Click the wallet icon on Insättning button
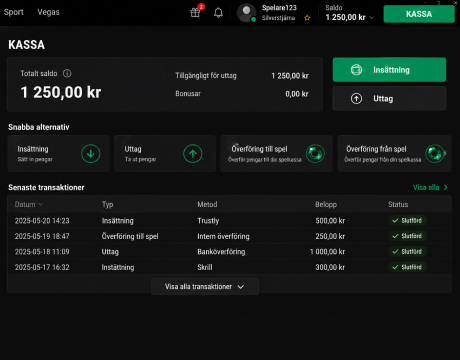This screenshot has height=360, width=460. pos(356,70)
